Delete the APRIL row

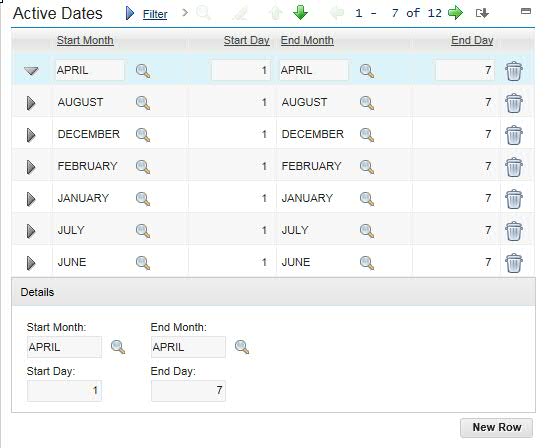click(x=514, y=71)
